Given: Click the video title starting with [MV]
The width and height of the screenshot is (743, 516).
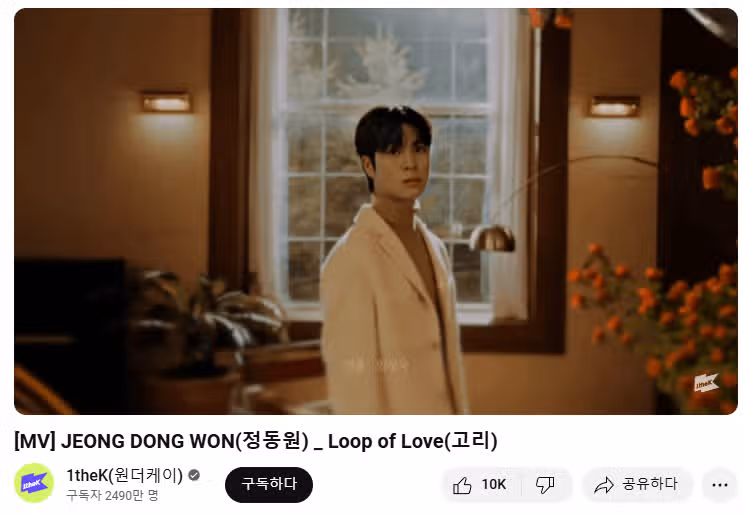Looking at the screenshot, I should 256,441.
